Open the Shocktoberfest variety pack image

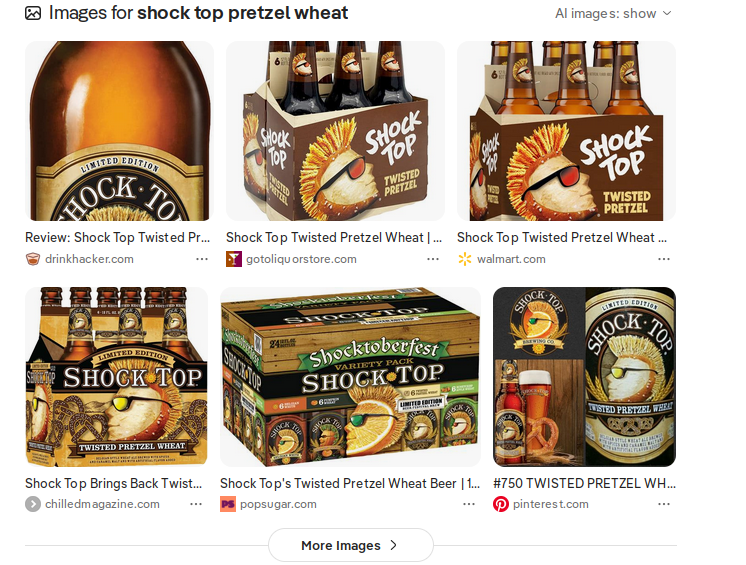click(x=350, y=377)
